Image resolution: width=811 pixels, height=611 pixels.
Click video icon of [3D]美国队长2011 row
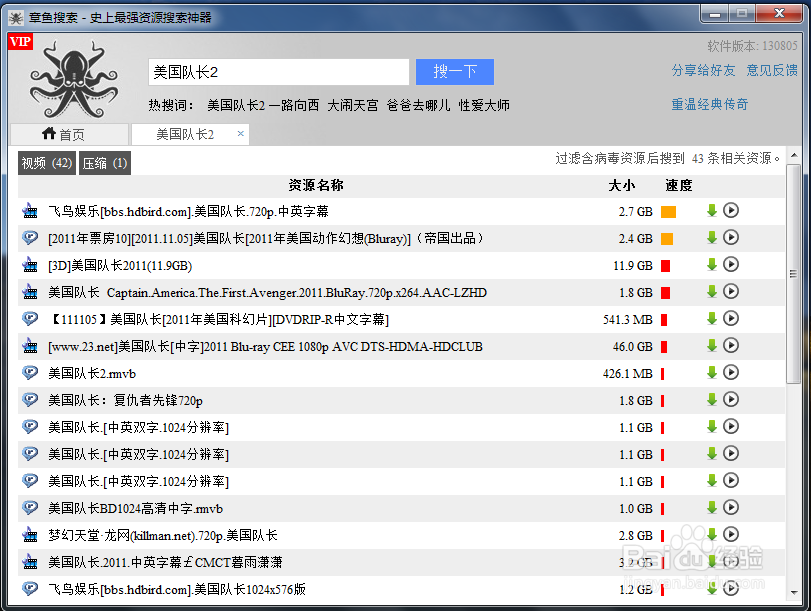click(x=30, y=265)
